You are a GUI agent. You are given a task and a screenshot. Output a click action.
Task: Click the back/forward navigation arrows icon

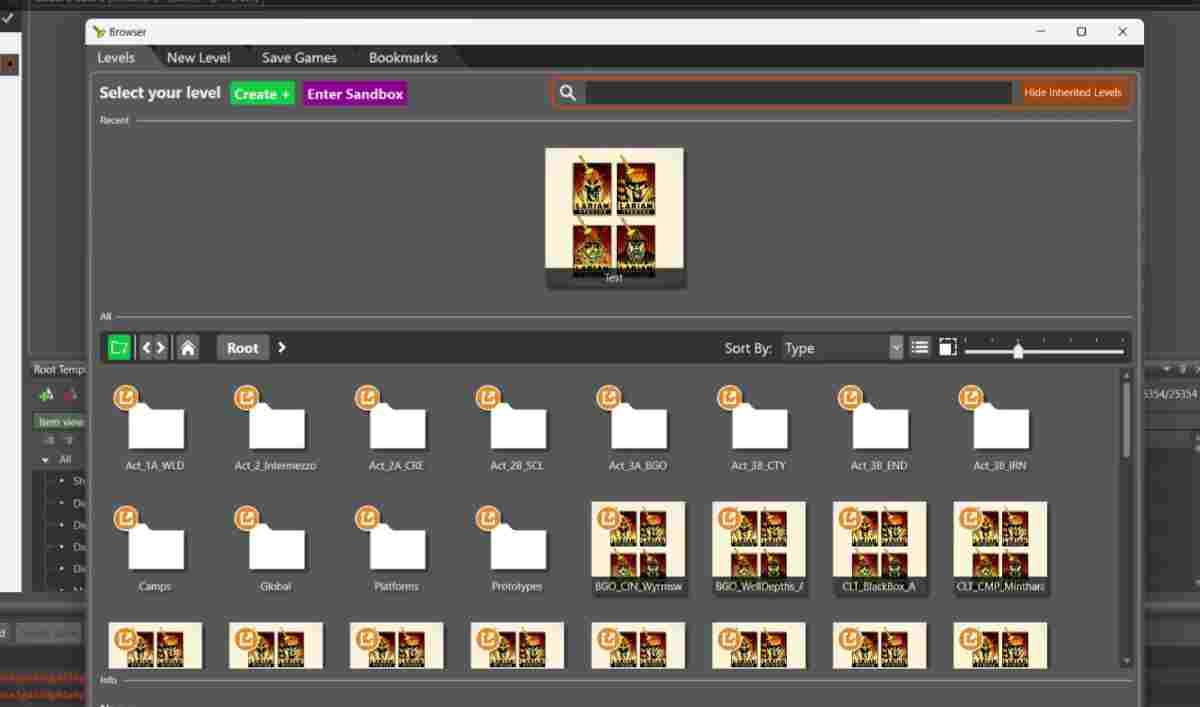[x=154, y=348]
